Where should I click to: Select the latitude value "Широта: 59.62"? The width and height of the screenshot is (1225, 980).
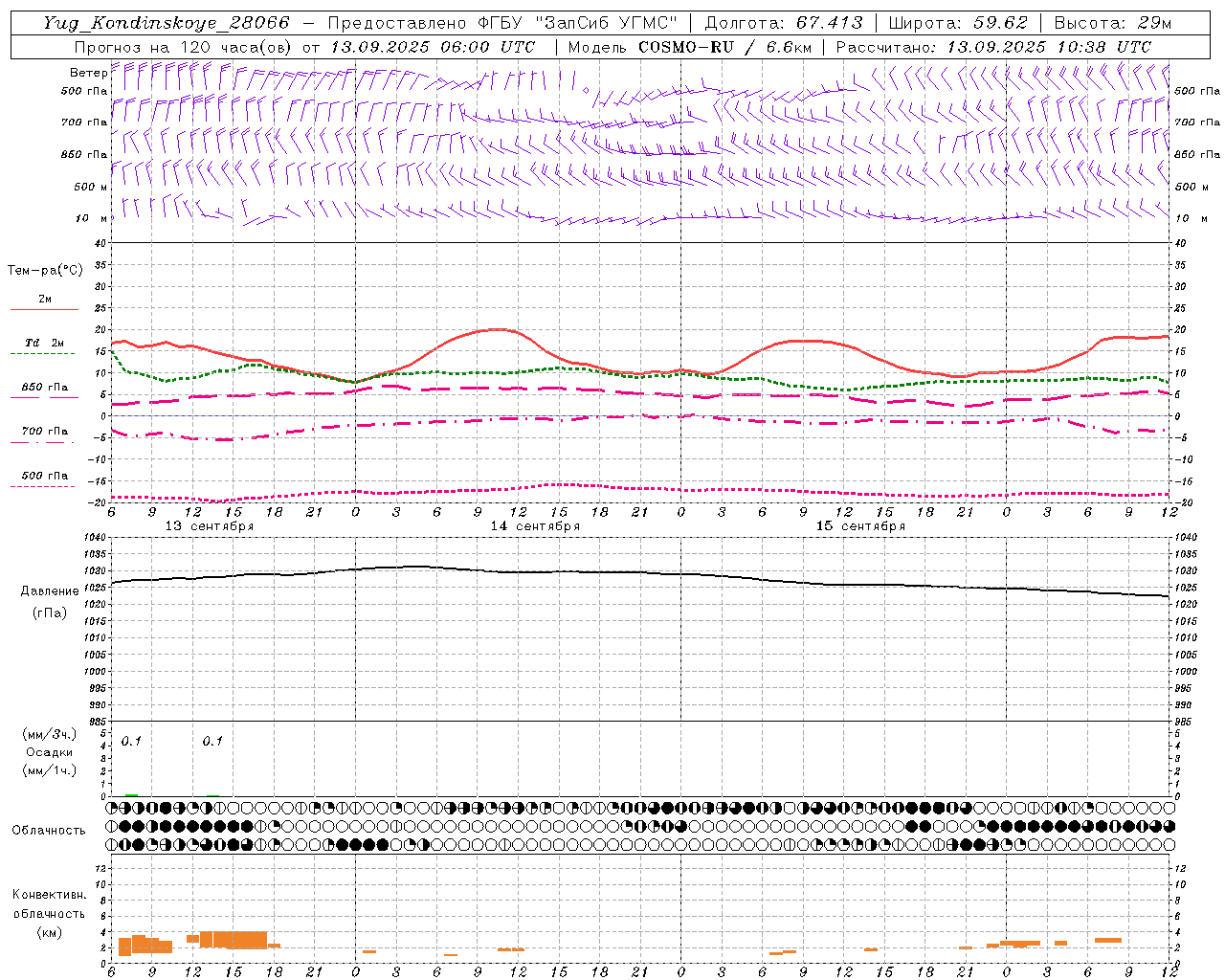(958, 23)
